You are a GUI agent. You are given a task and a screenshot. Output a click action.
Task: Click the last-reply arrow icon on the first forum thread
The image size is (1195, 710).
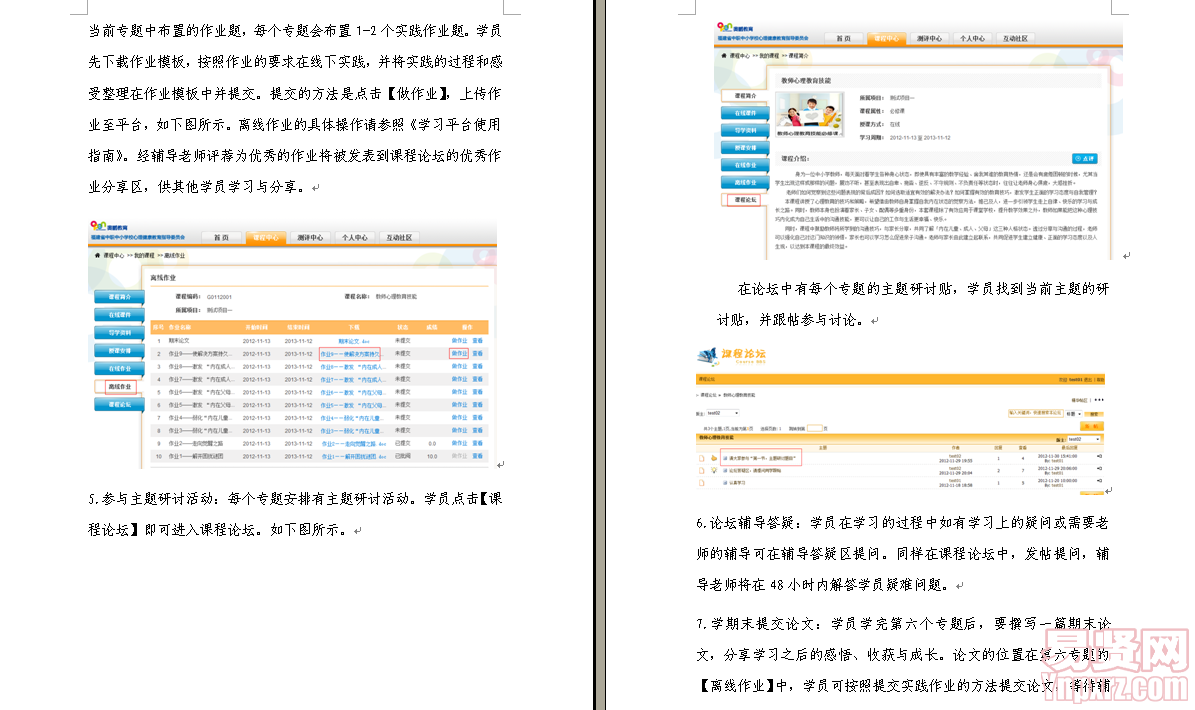click(1099, 457)
